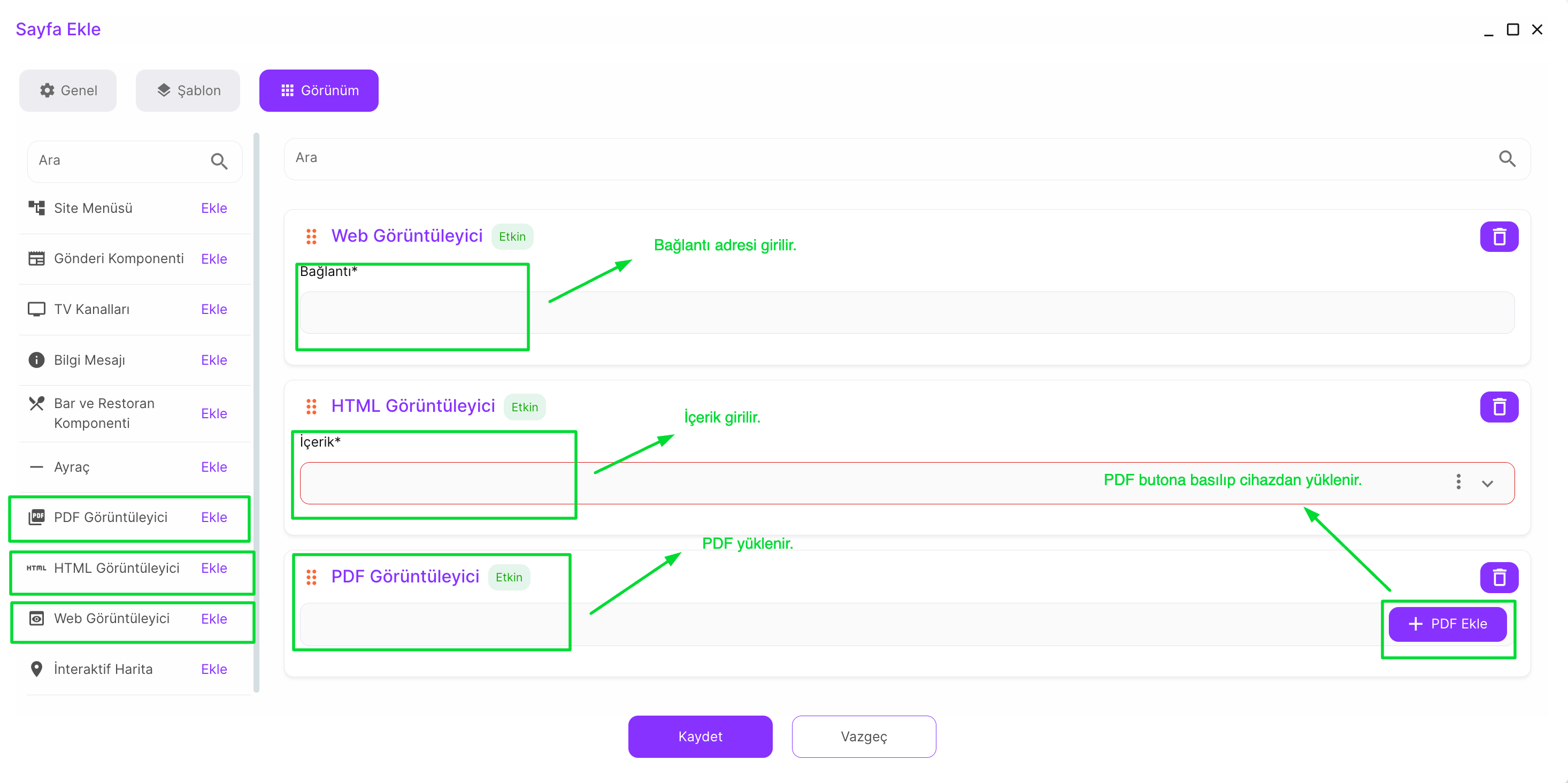Click the drag handle beside PDF Görüntüleyici title
1568x783 pixels.
[311, 577]
